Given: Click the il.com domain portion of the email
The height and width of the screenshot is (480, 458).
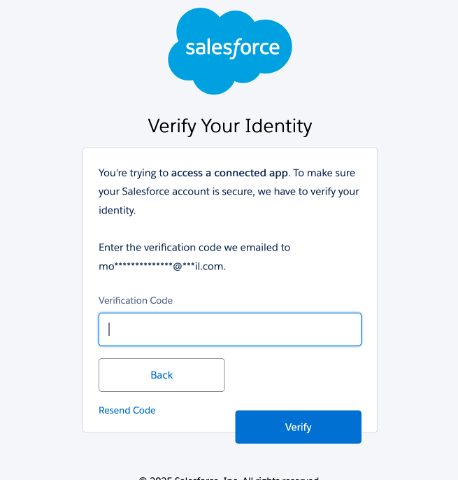Looking at the screenshot, I should tap(209, 266).
